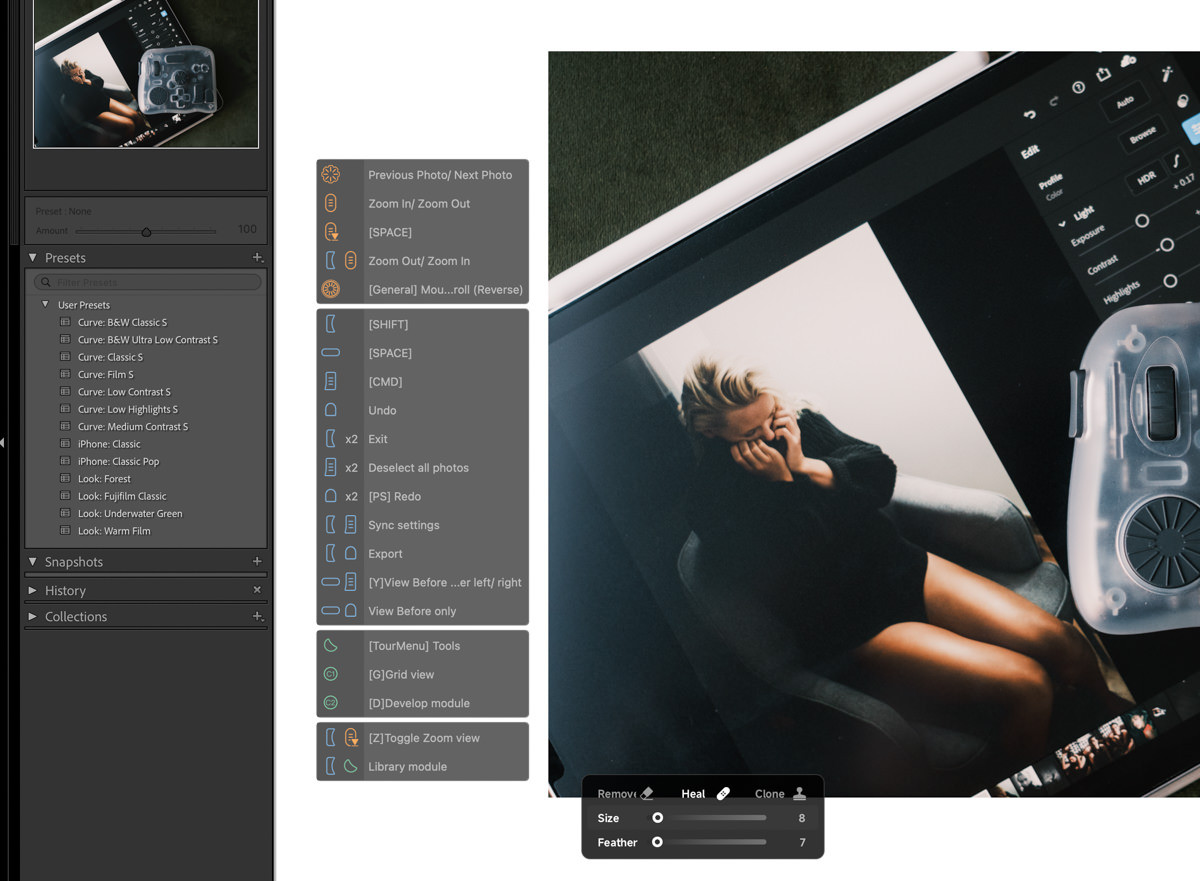Expand the History panel
1200x881 pixels.
click(32, 590)
